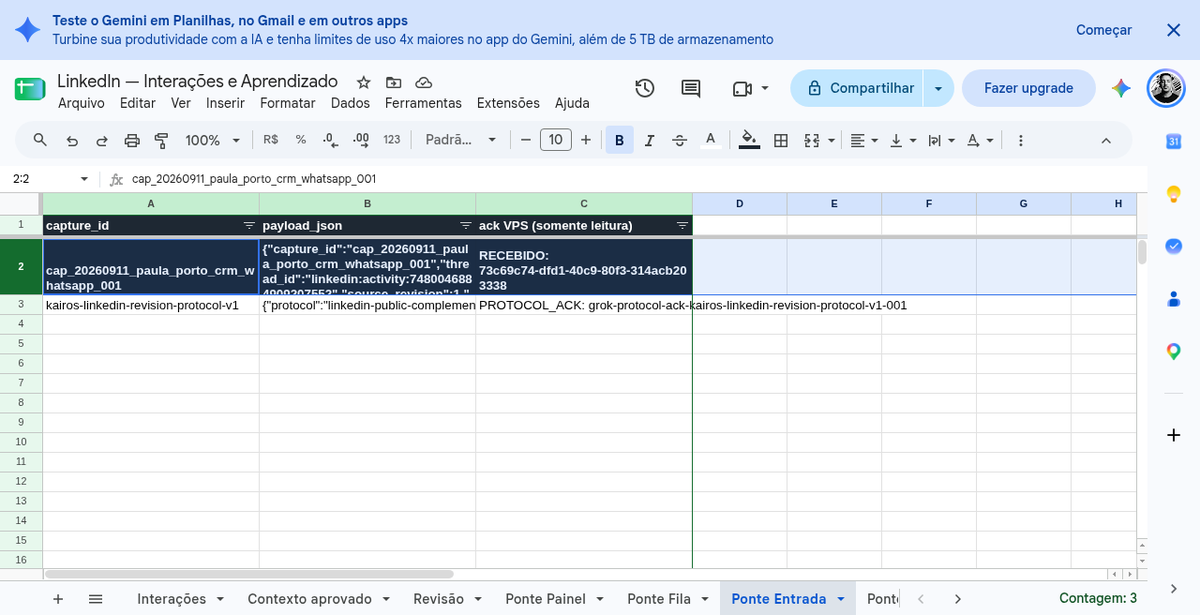Image resolution: width=1200 pixels, height=615 pixels.
Task: Open the text color picker
Action: click(710, 140)
